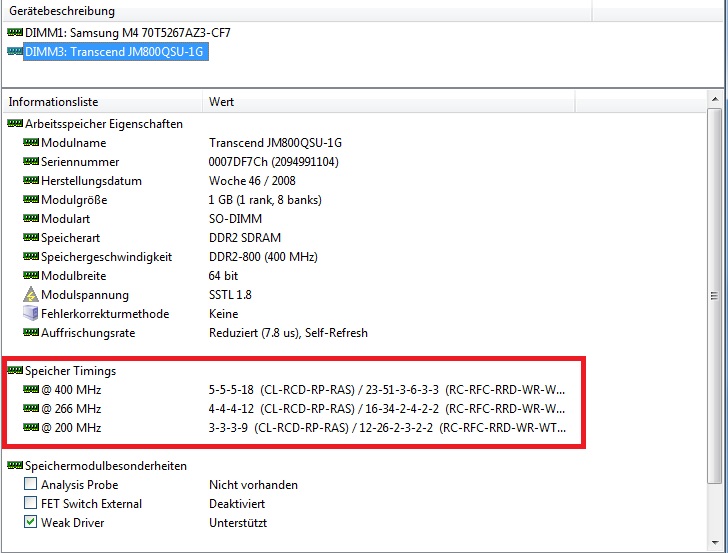The width and height of the screenshot is (728, 553).
Task: Select the Auffrischungsrate label
Action: click(88, 333)
